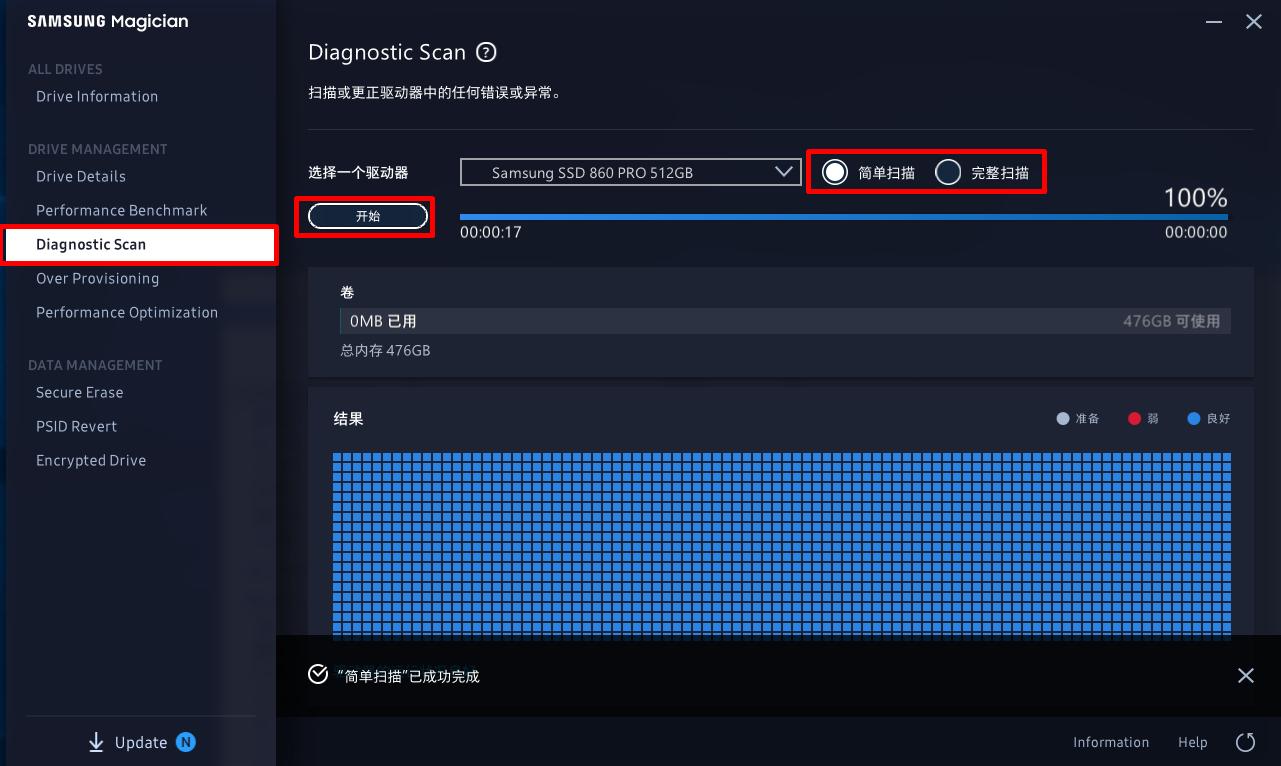
Task: Click the 选择一个驱动器 label
Action: coord(358,172)
